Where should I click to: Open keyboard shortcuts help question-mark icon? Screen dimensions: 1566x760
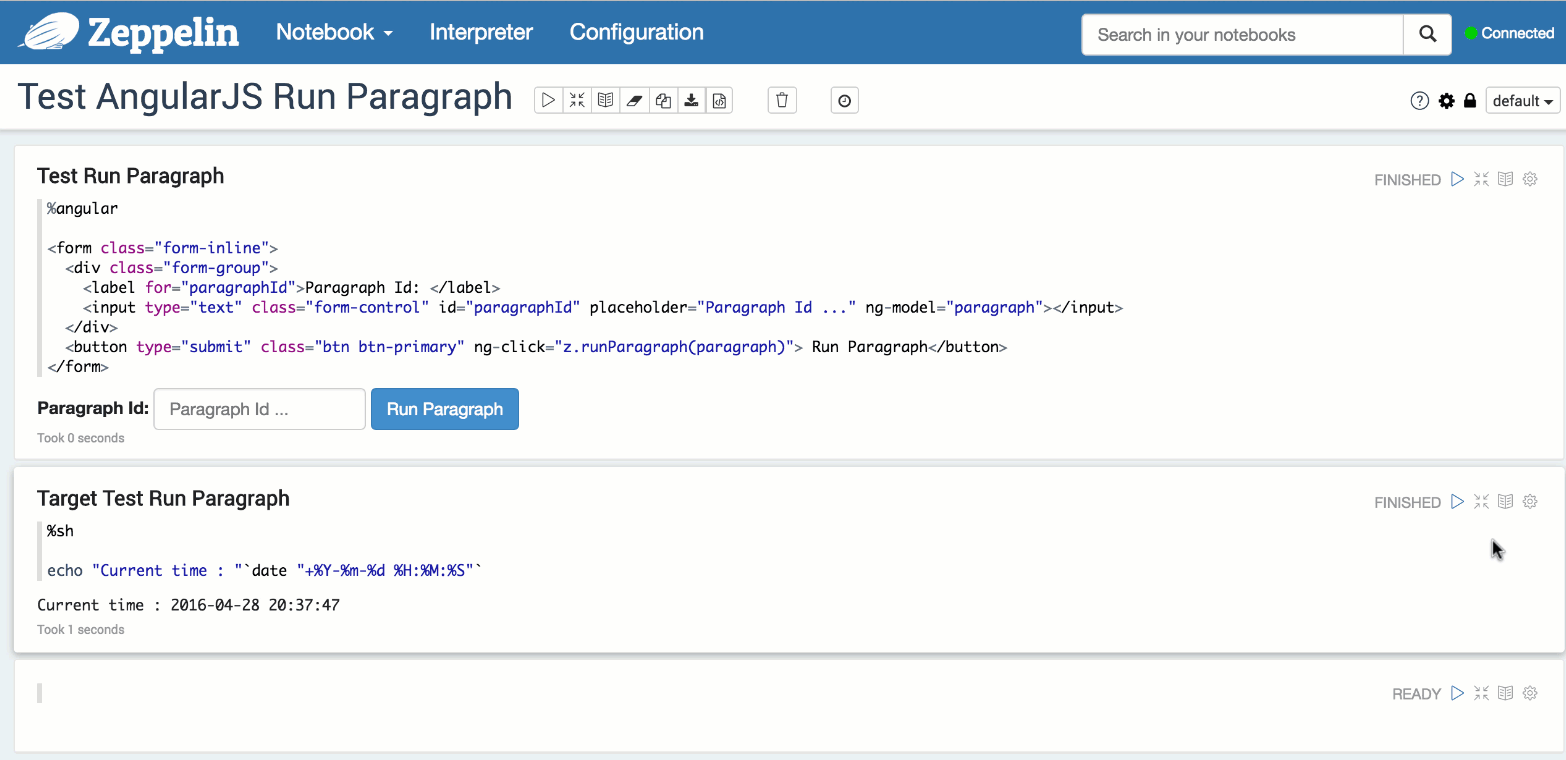(1419, 101)
